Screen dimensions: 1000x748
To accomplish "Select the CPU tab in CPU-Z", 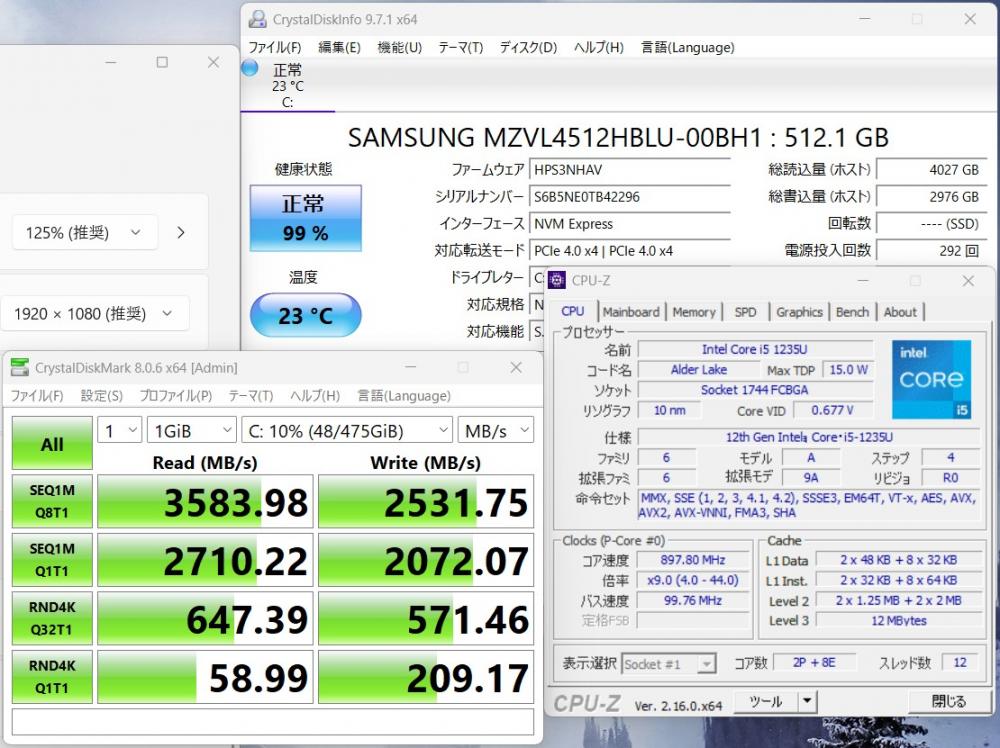I will point(573,311).
